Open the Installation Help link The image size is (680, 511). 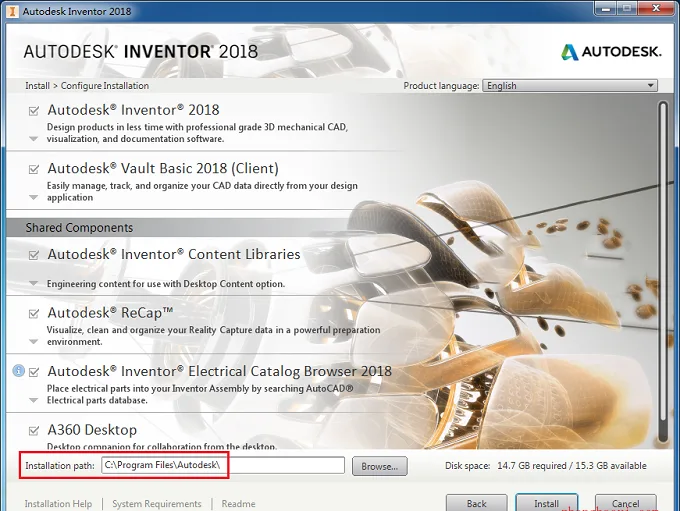point(58,504)
